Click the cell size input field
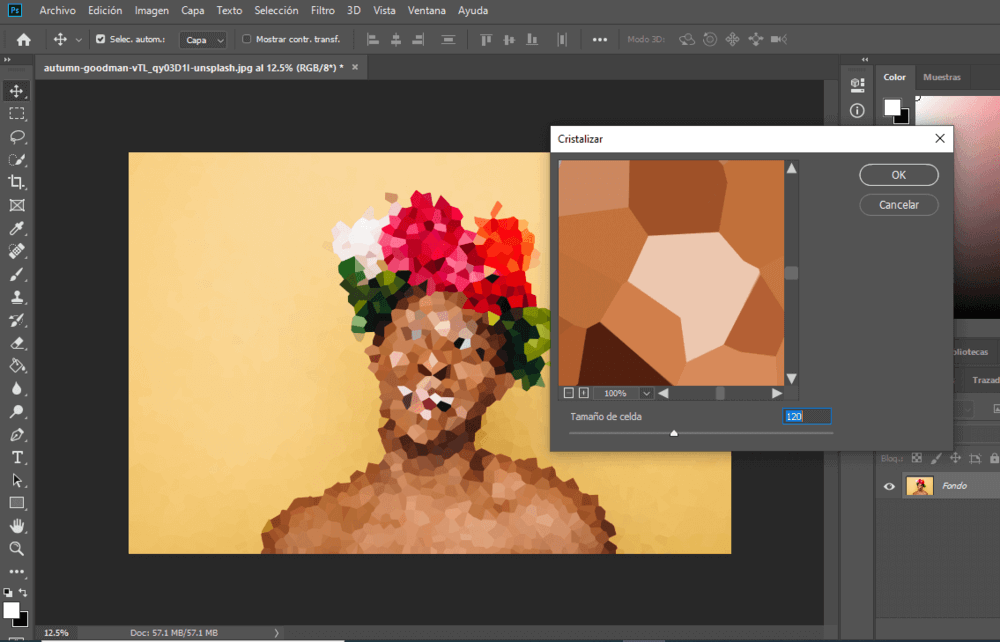The width and height of the screenshot is (1000, 642). [806, 416]
